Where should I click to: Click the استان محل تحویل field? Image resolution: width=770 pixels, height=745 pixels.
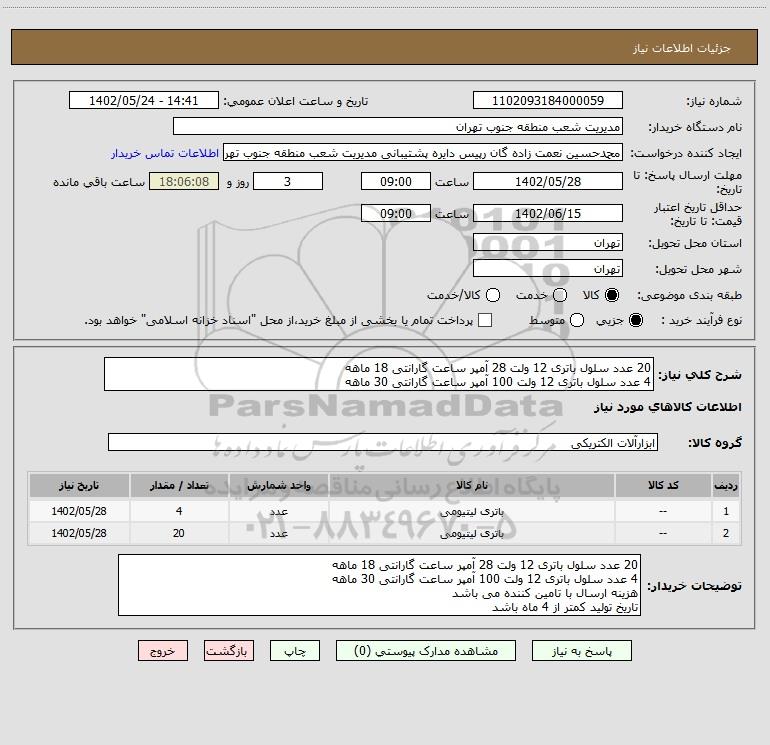547,243
